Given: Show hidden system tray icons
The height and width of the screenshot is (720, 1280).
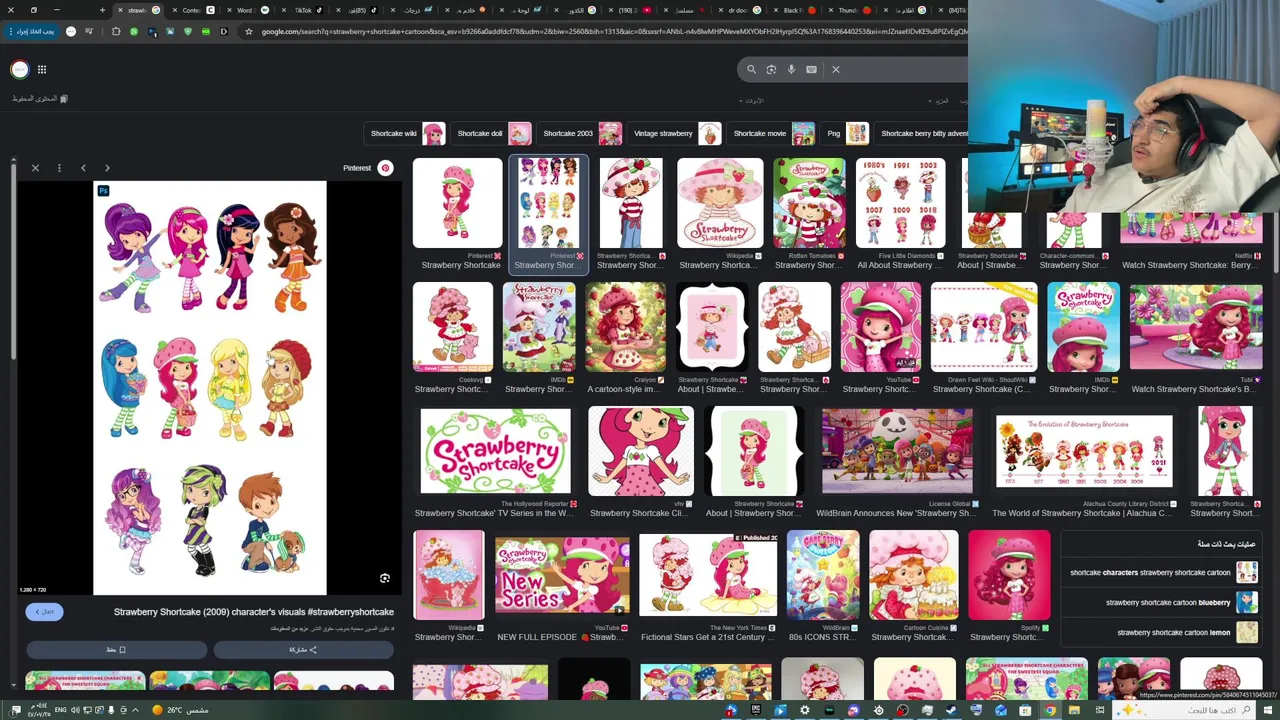Looking at the screenshot, I should tap(136, 710).
